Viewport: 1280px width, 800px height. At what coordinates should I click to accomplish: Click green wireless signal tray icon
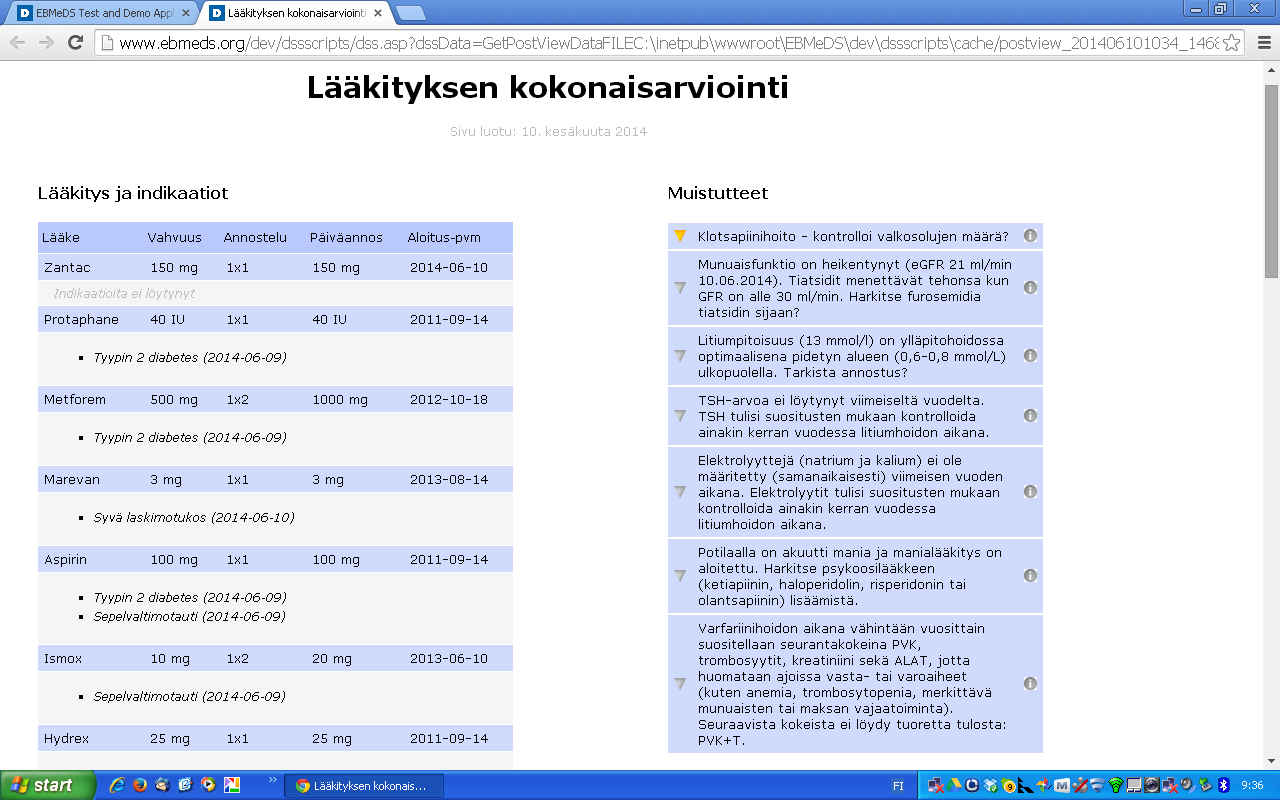tap(1116, 785)
